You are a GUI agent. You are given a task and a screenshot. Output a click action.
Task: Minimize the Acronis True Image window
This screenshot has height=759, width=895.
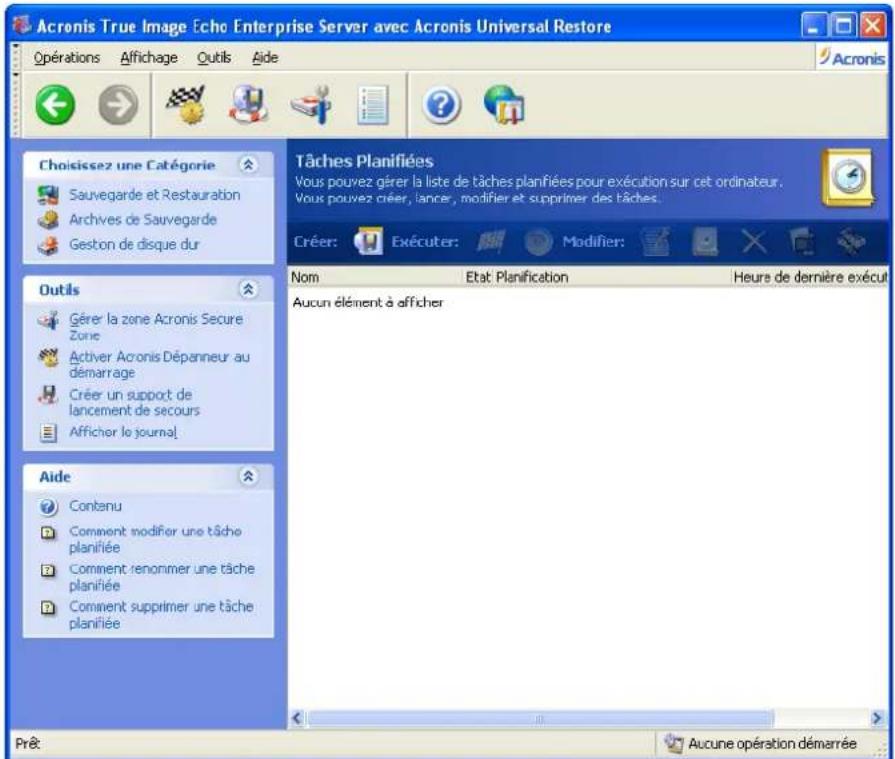click(813, 25)
